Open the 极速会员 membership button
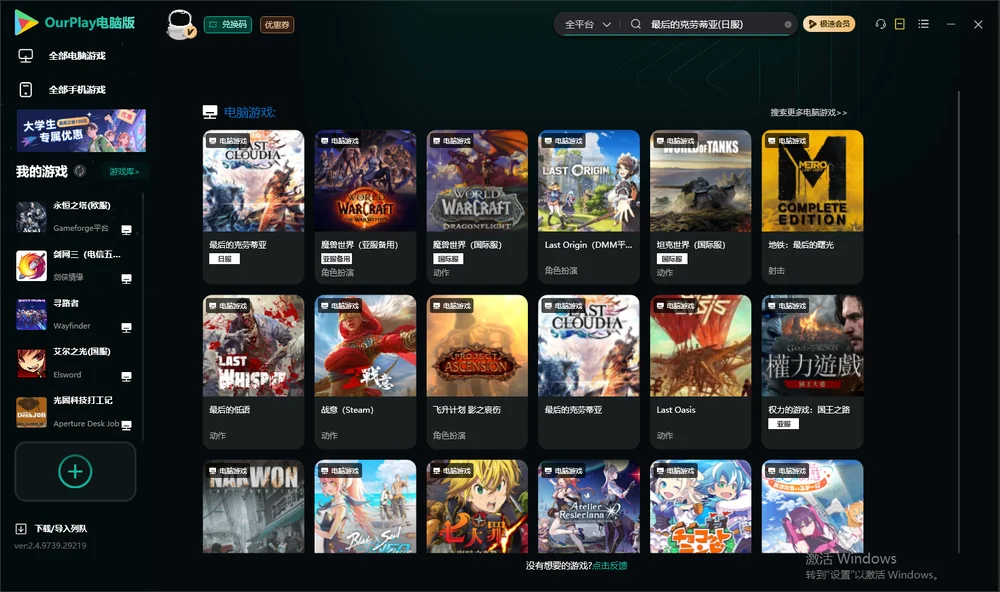Viewport: 1000px width, 592px height. pyautogui.click(x=829, y=24)
